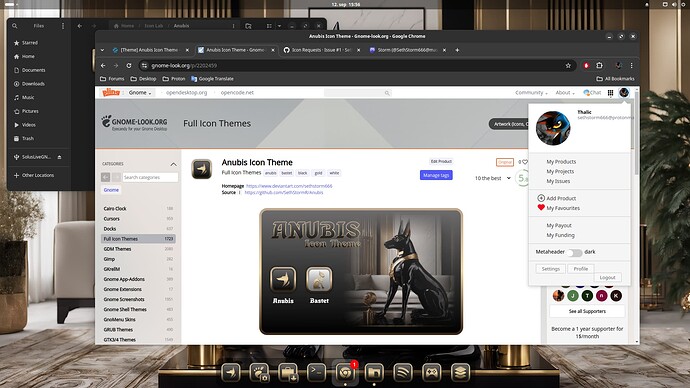Viewport: 690px width, 388px height.
Task: Click the heart icon next to My Favourites
Action: pos(541,208)
